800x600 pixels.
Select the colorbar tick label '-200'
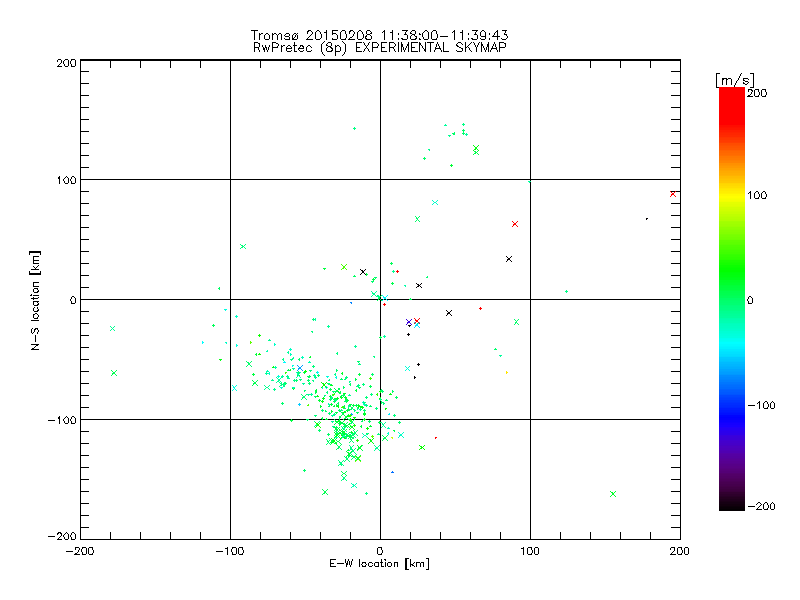click(761, 506)
